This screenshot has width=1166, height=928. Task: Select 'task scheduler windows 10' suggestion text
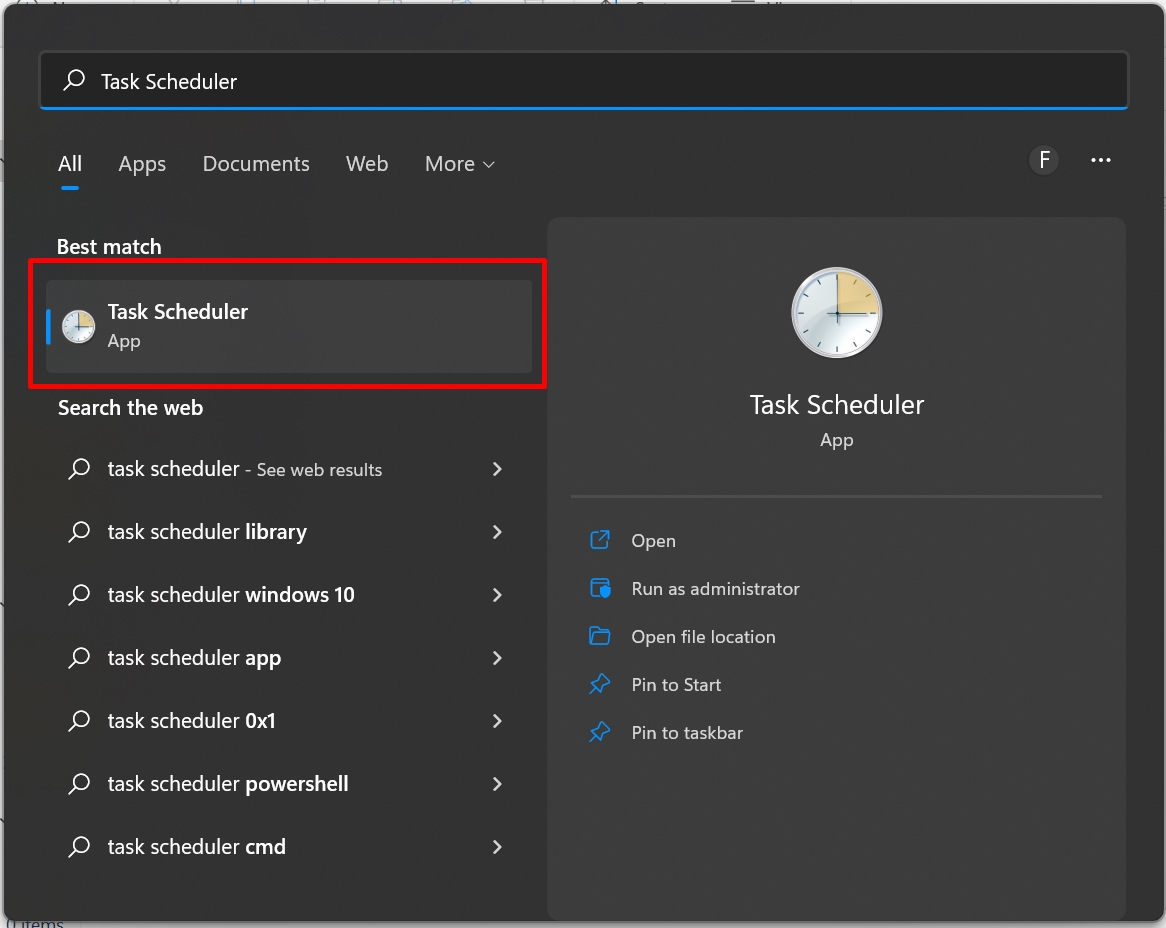(x=231, y=595)
